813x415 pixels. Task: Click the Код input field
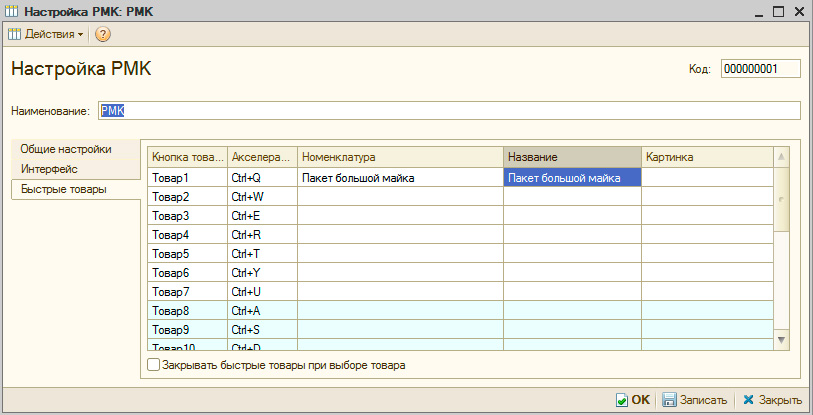761,68
